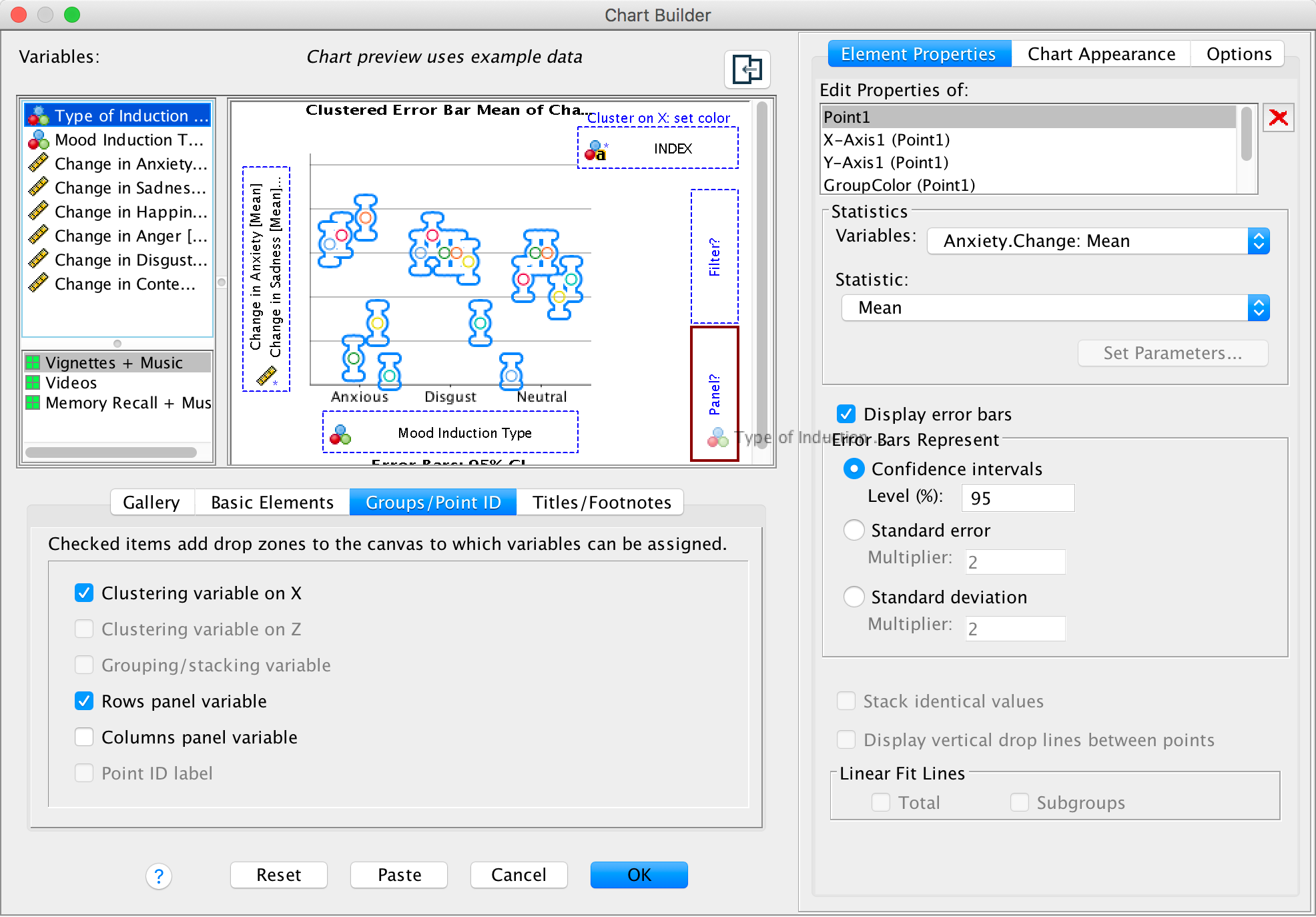Select Standard error radio button
This screenshot has width=1316, height=917.
(854, 530)
